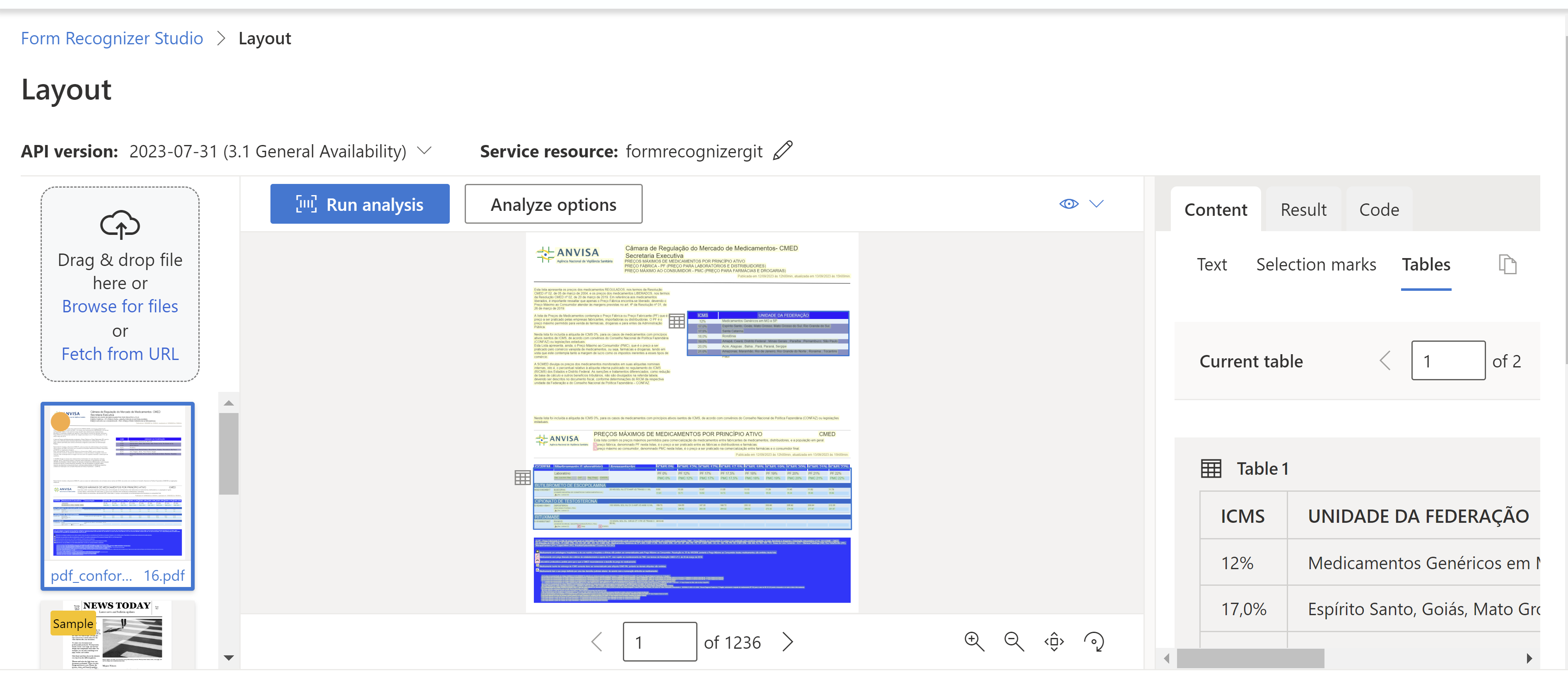Select the Tables sub-tab
Image resolution: width=1568 pixels, height=686 pixels.
point(1426,265)
